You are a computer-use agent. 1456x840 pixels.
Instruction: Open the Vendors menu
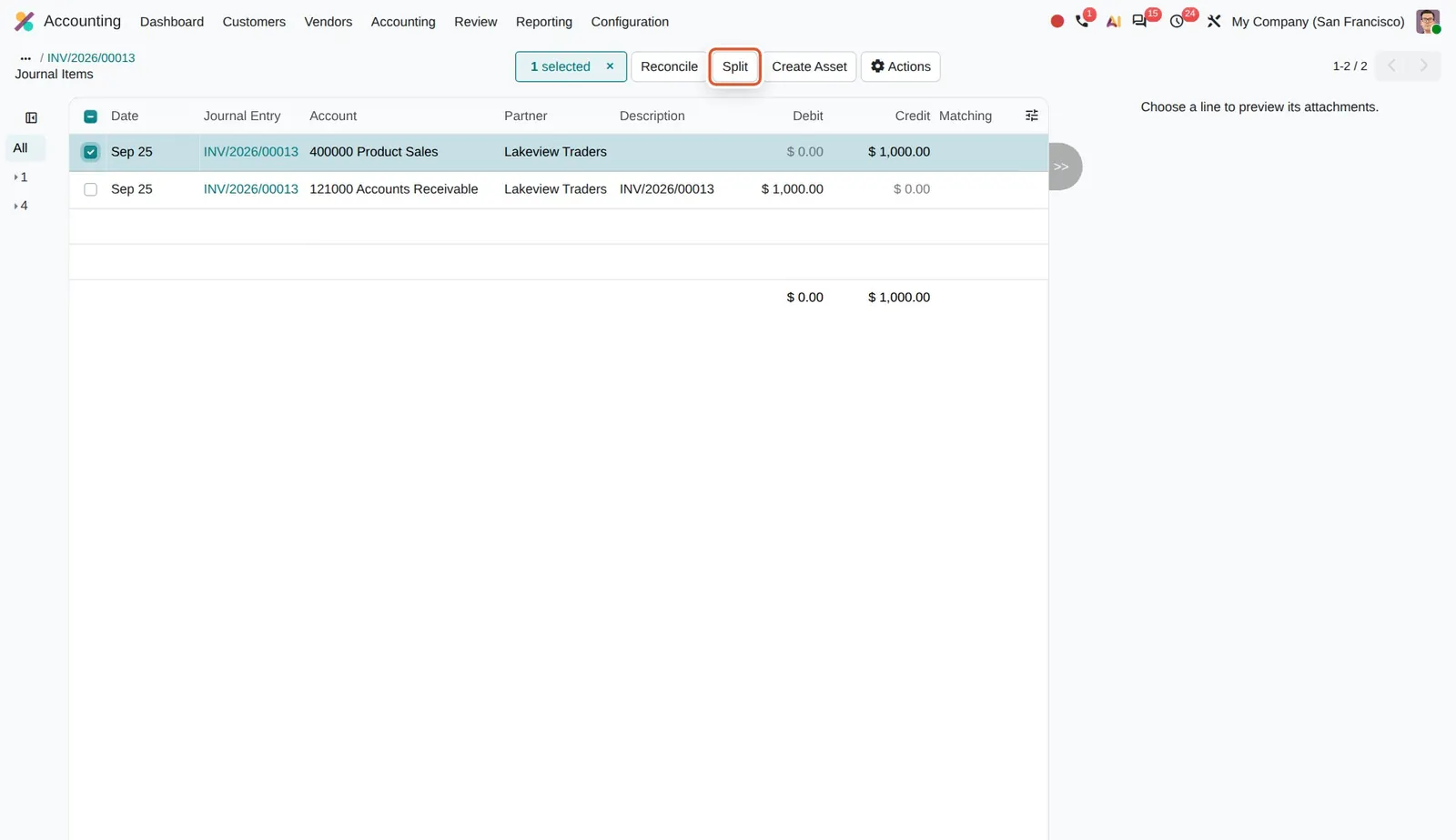[328, 21]
